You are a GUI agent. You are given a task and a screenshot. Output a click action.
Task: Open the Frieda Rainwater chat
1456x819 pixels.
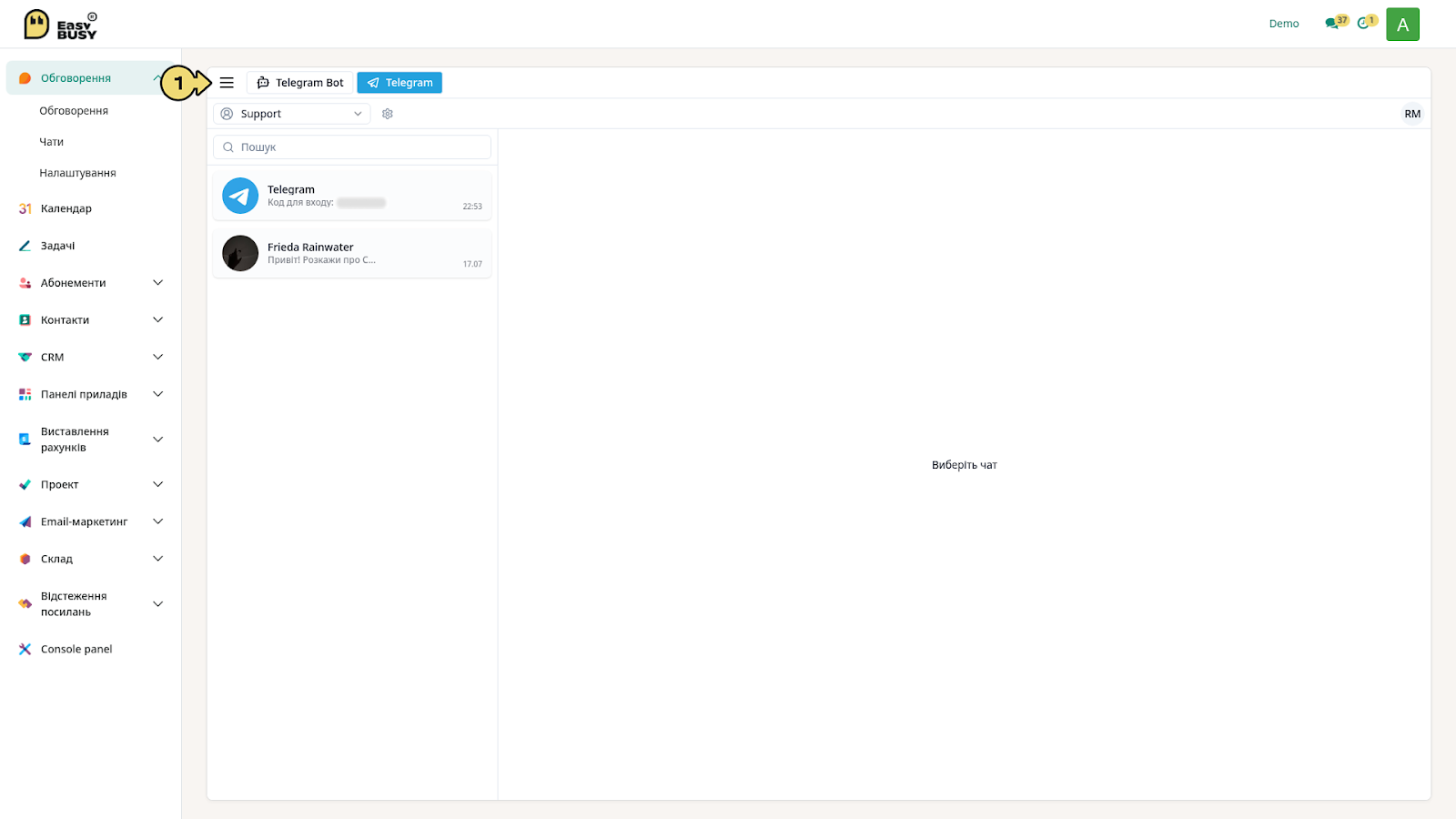coord(352,253)
